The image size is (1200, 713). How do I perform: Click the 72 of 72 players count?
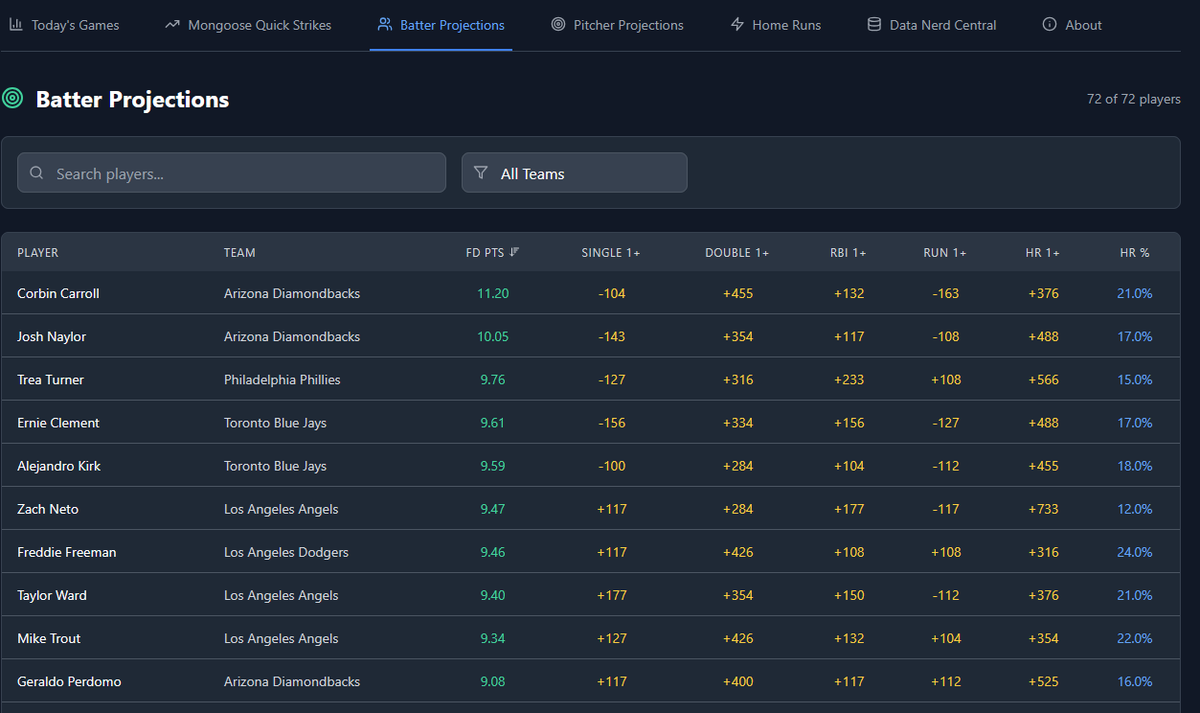pyautogui.click(x=1134, y=99)
